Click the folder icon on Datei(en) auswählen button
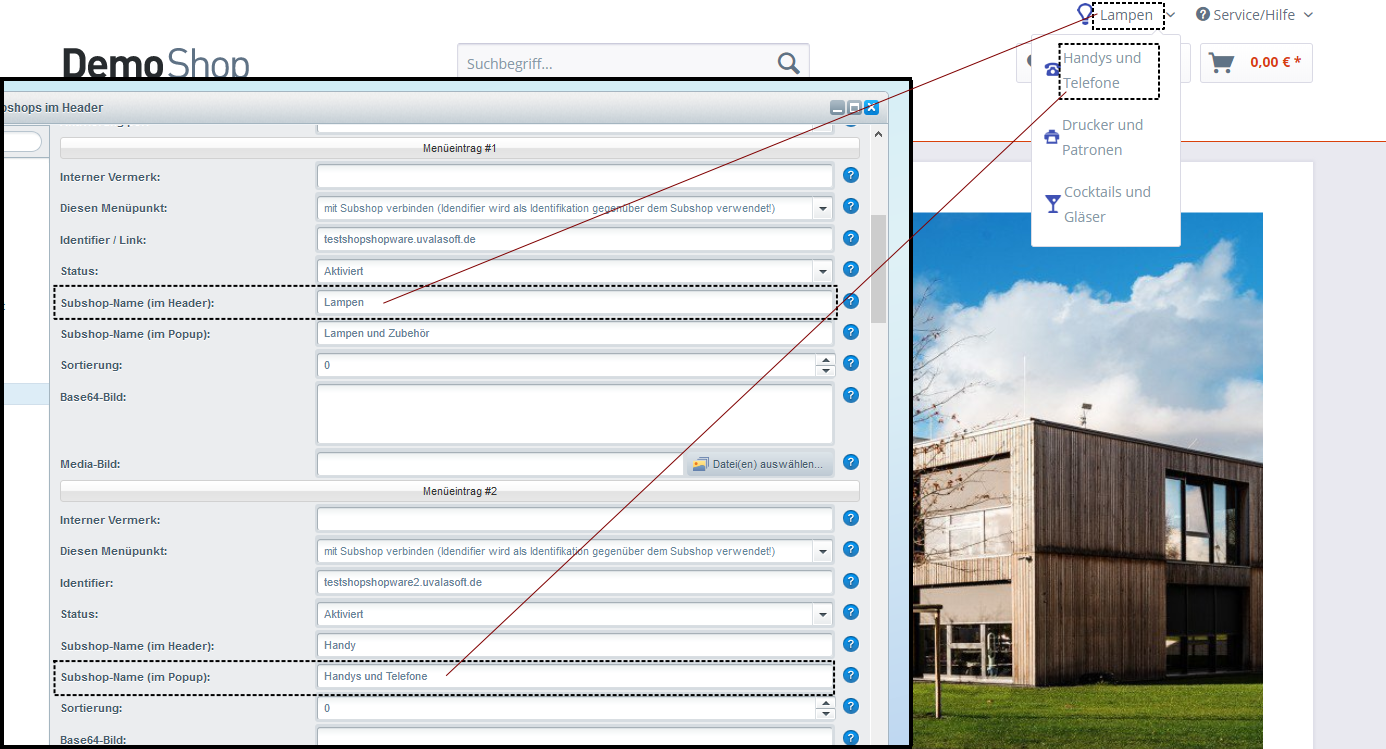 point(700,464)
